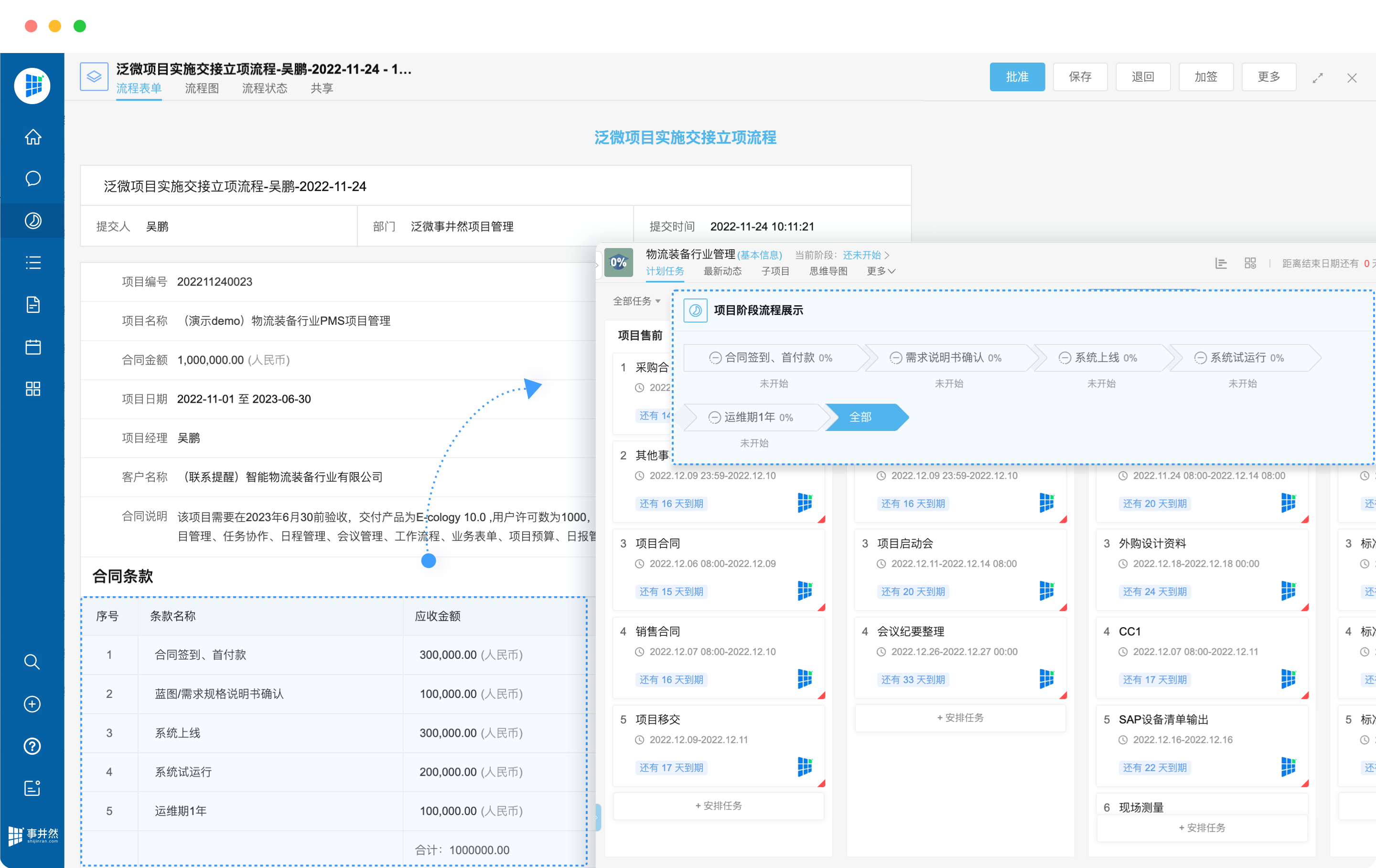This screenshot has width=1376, height=868.
Task: Expand current stage 还未开始 chevron
Action: click(887, 255)
